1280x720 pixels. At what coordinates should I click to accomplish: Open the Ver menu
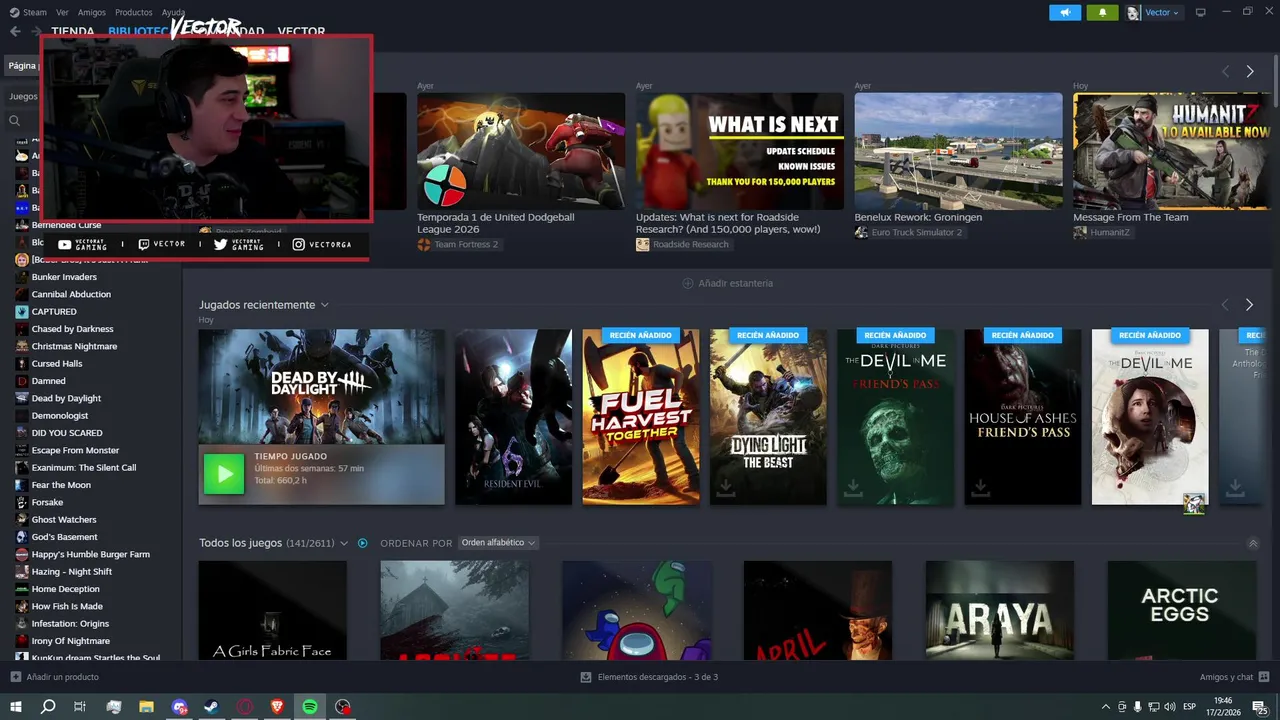[62, 12]
